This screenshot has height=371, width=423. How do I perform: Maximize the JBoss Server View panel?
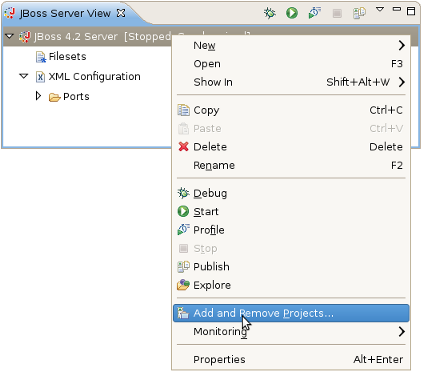click(411, 11)
